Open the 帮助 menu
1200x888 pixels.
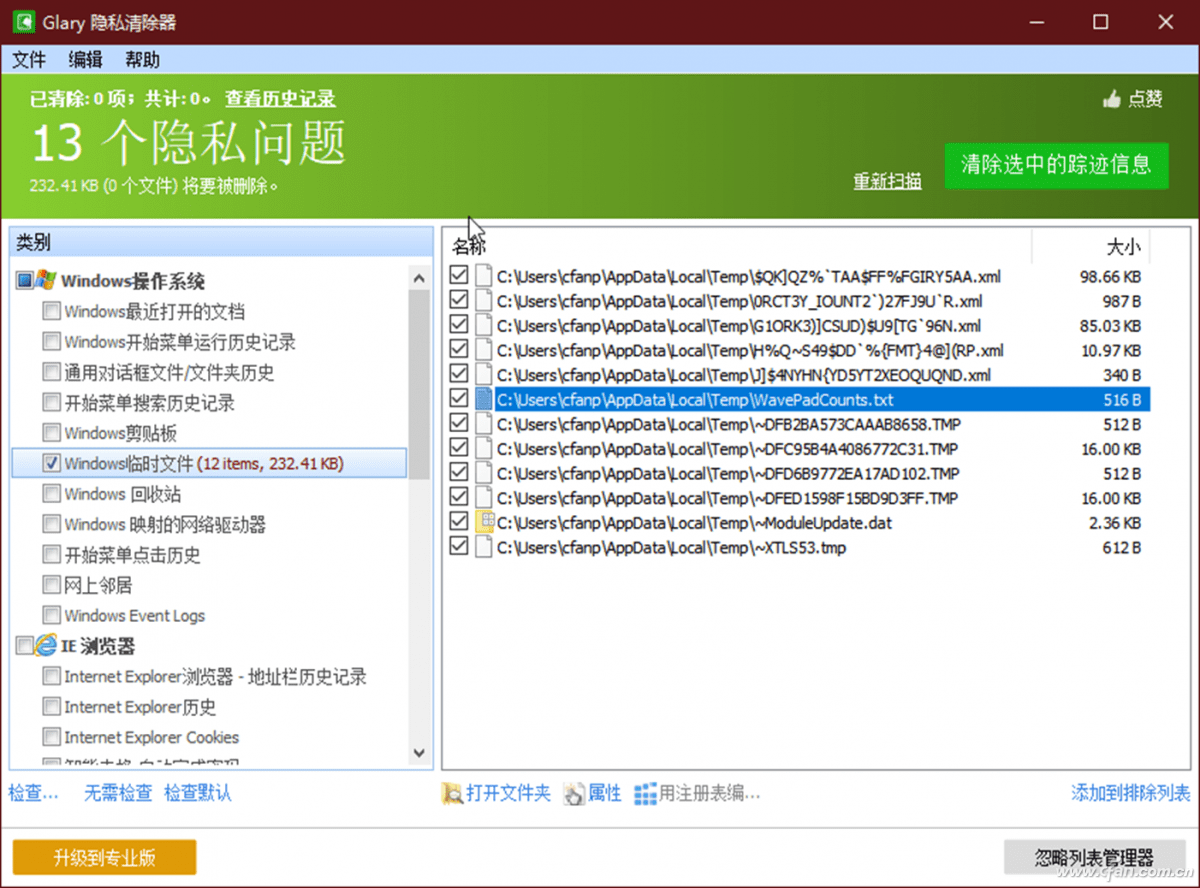[x=143, y=60]
